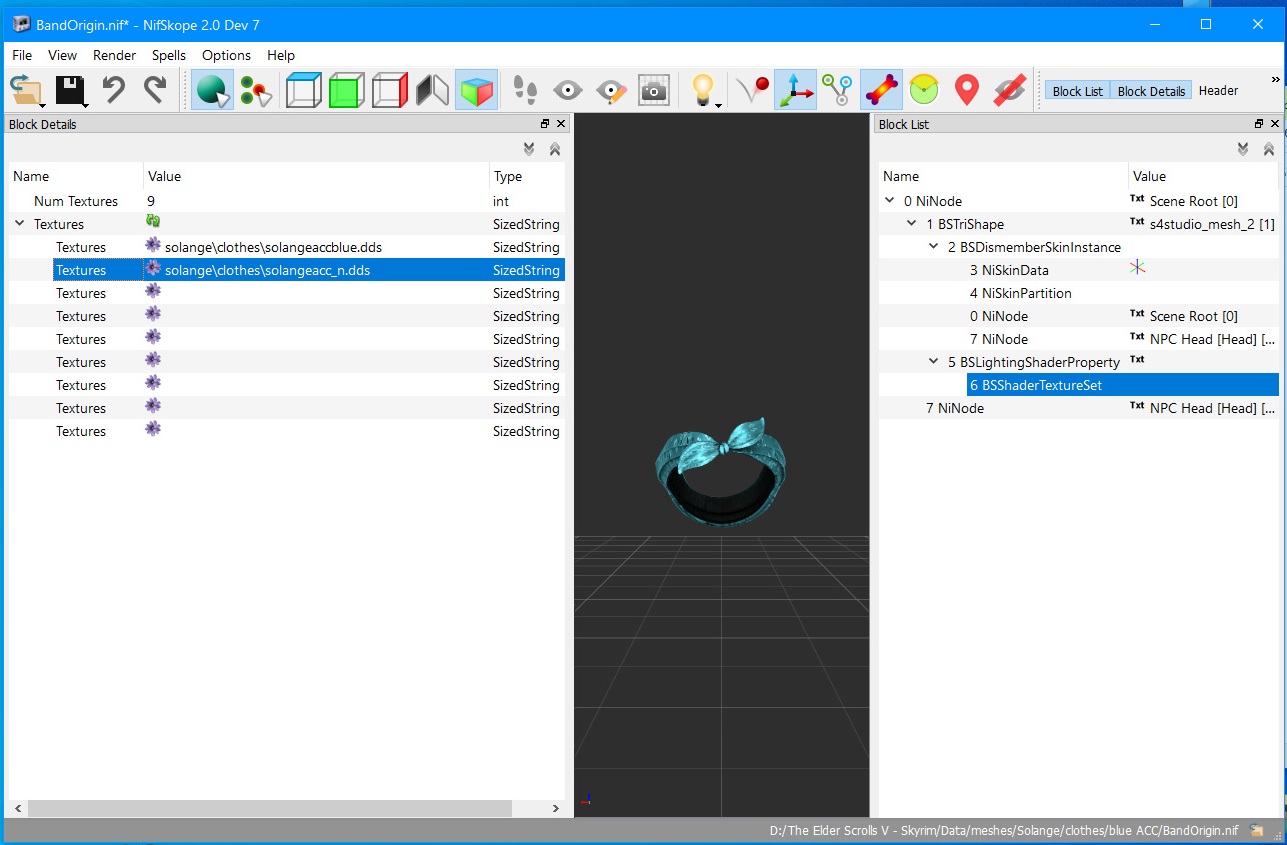
Task: Collapse the Textures array row
Action: click(19, 224)
